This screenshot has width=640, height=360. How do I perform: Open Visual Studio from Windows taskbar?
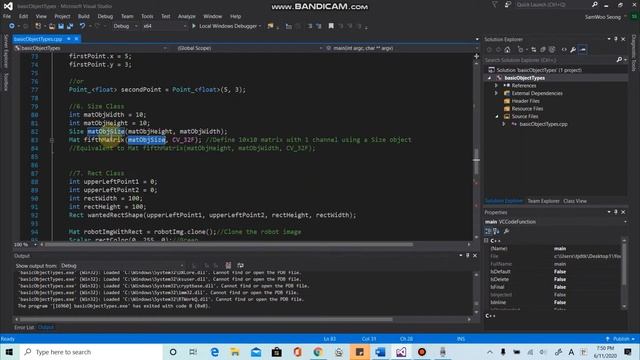401,352
